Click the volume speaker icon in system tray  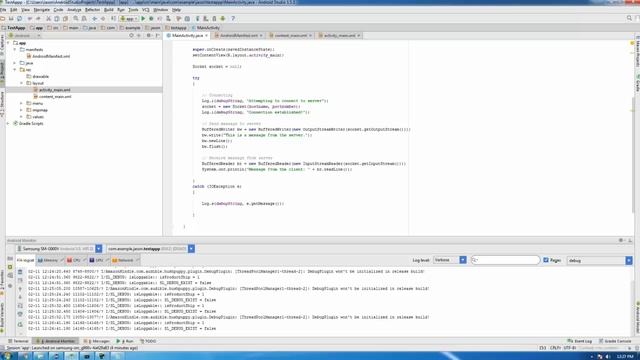pos(608,356)
